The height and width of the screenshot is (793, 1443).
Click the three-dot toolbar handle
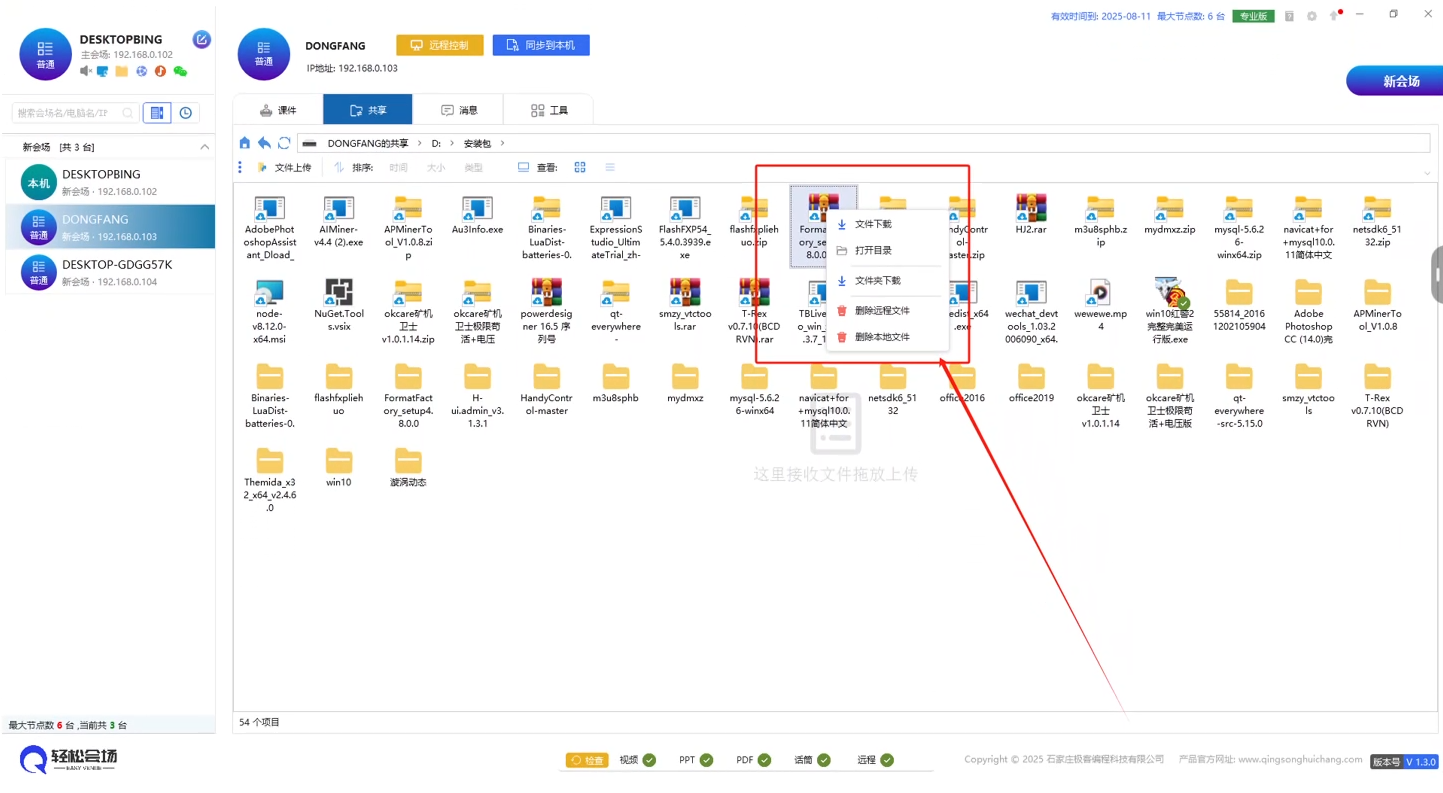click(240, 168)
